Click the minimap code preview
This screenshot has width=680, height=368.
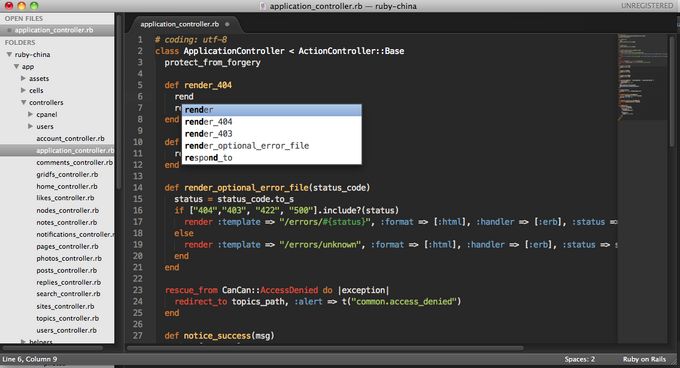(x=642, y=78)
